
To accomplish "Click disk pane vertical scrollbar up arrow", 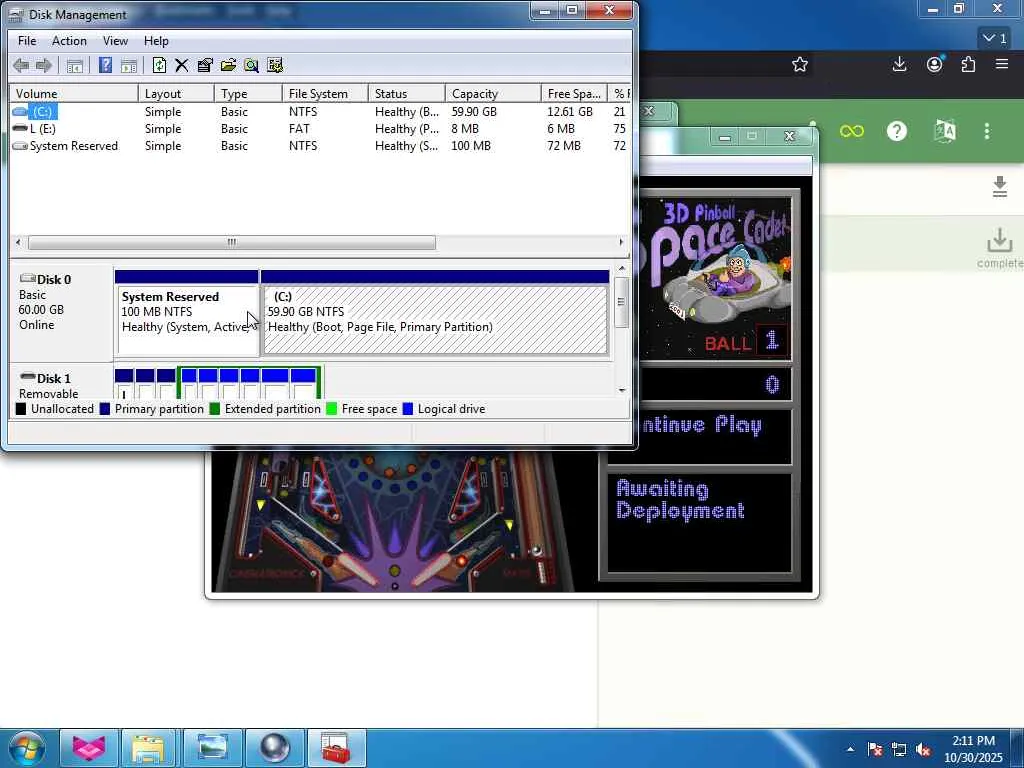I will click(622, 268).
